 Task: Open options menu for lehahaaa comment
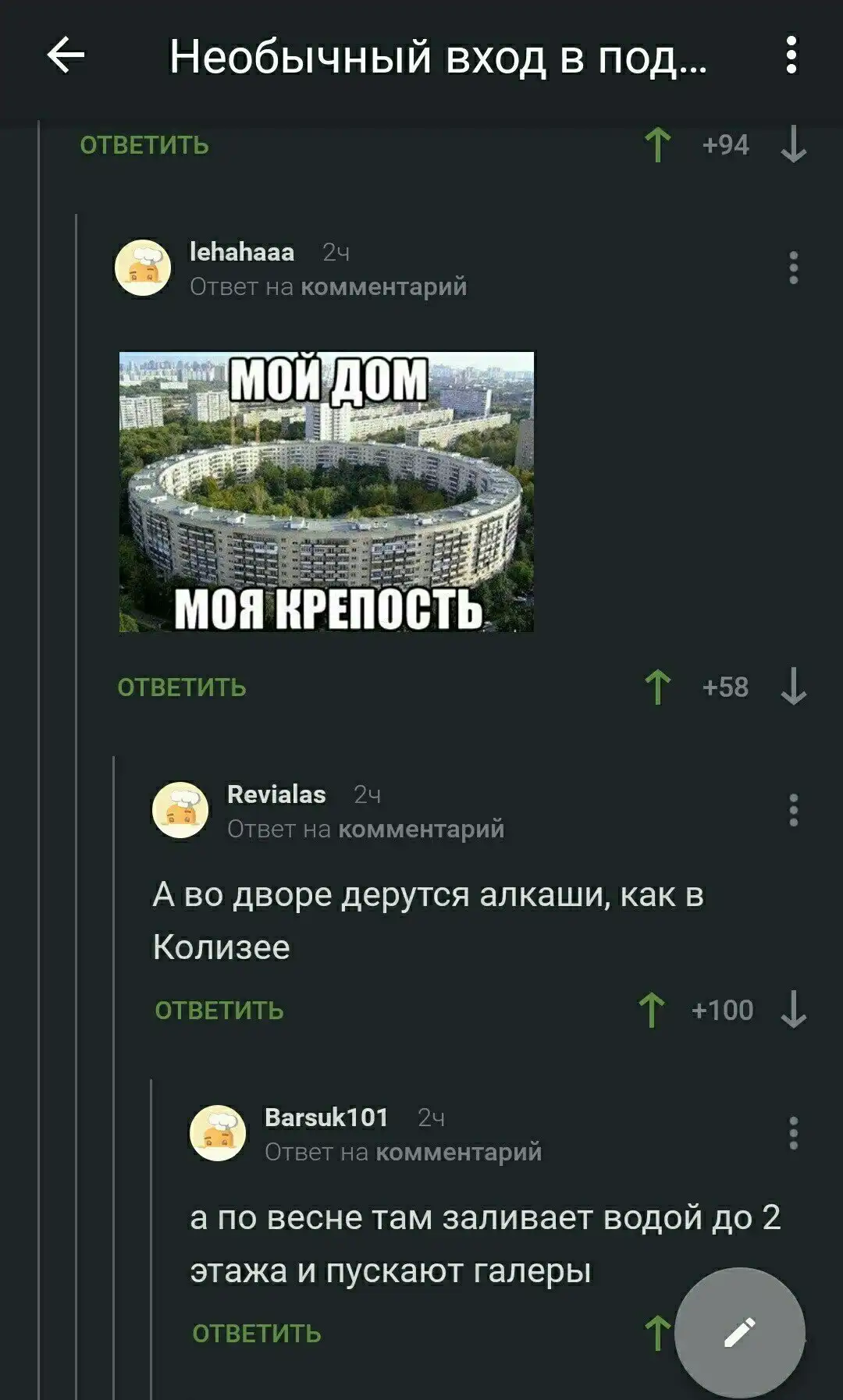tap(793, 268)
